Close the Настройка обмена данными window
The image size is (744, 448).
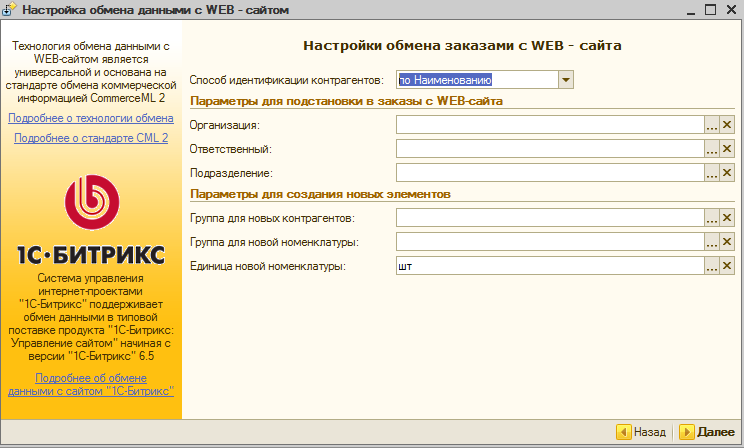[x=731, y=9]
